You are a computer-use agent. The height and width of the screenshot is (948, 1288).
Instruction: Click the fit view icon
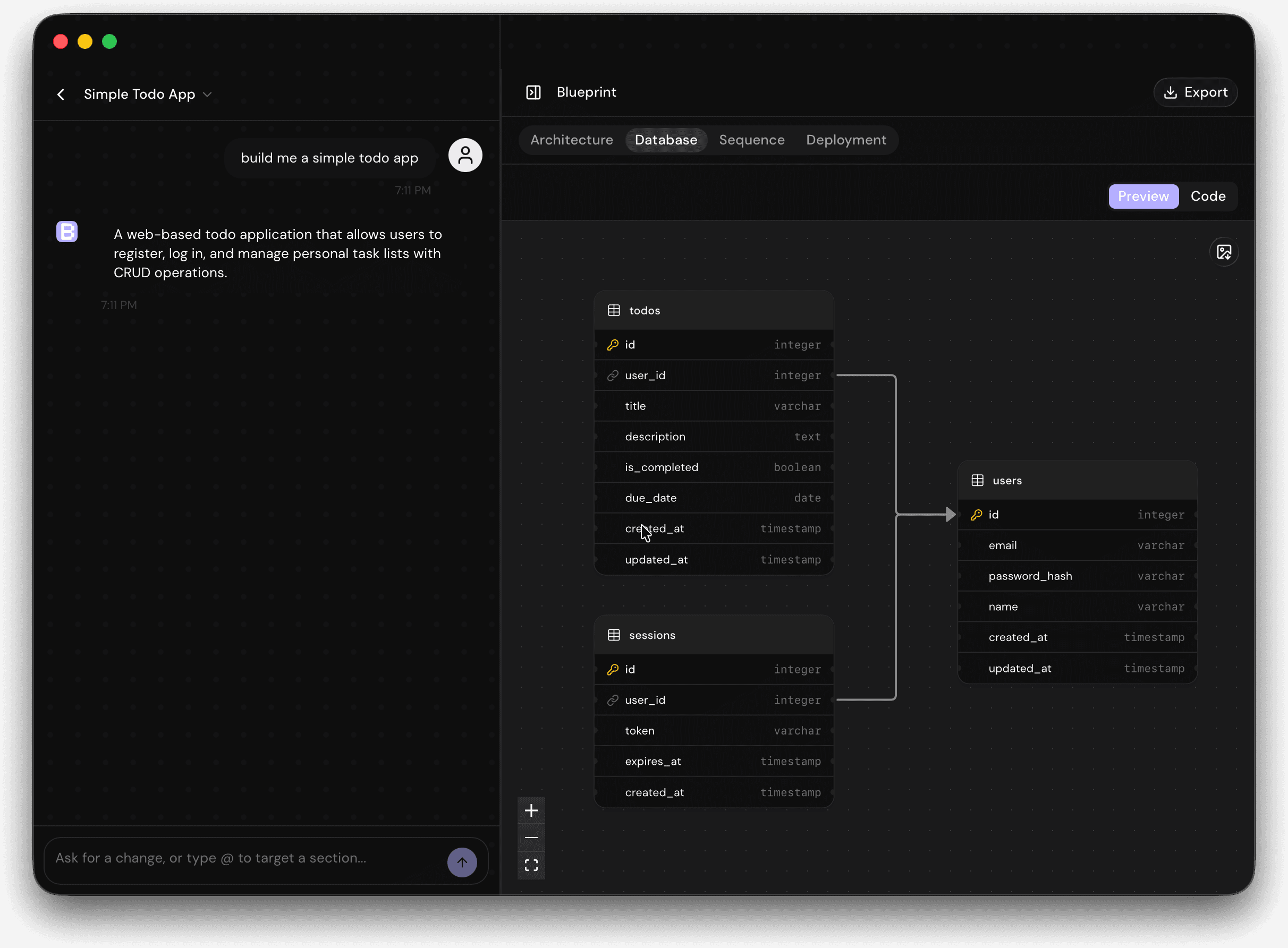(x=531, y=865)
